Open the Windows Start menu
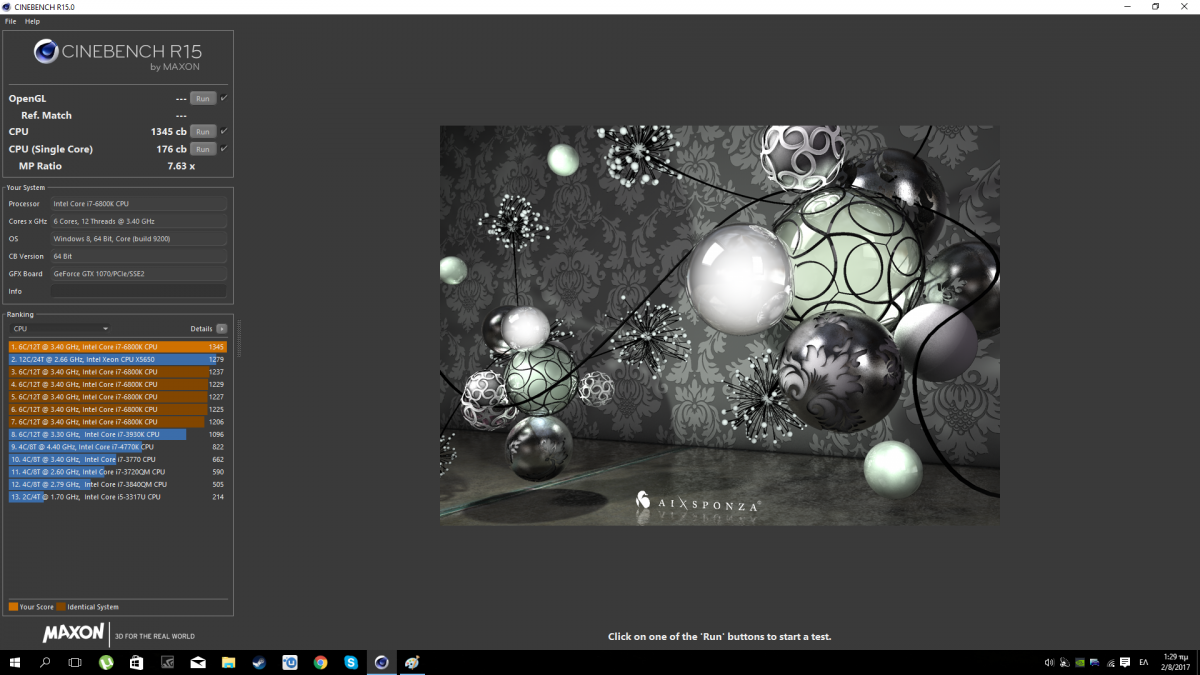The width and height of the screenshot is (1200, 675). point(15,662)
